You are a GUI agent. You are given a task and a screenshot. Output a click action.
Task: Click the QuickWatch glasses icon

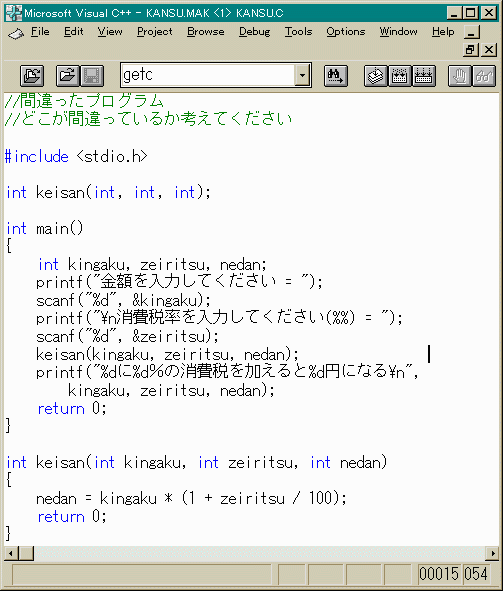point(484,76)
